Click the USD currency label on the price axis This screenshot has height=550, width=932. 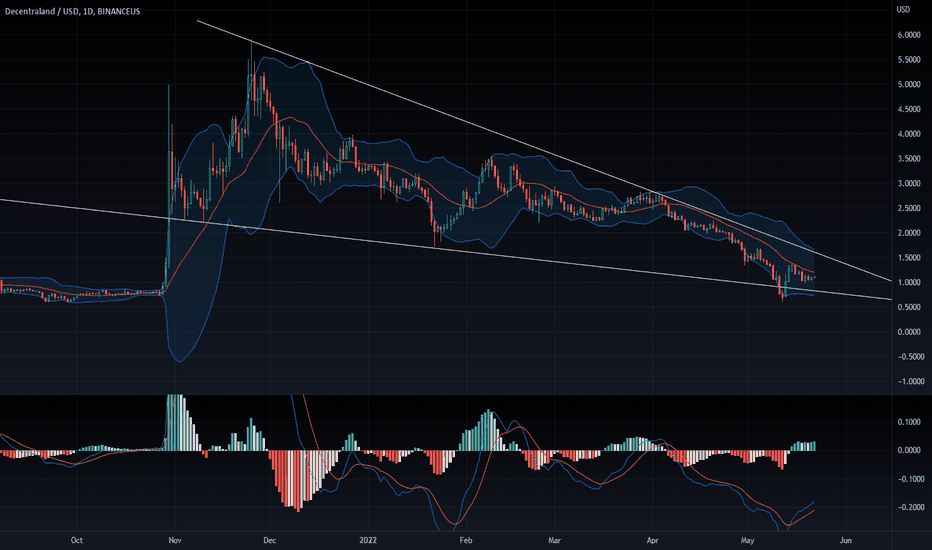pyautogui.click(x=903, y=9)
